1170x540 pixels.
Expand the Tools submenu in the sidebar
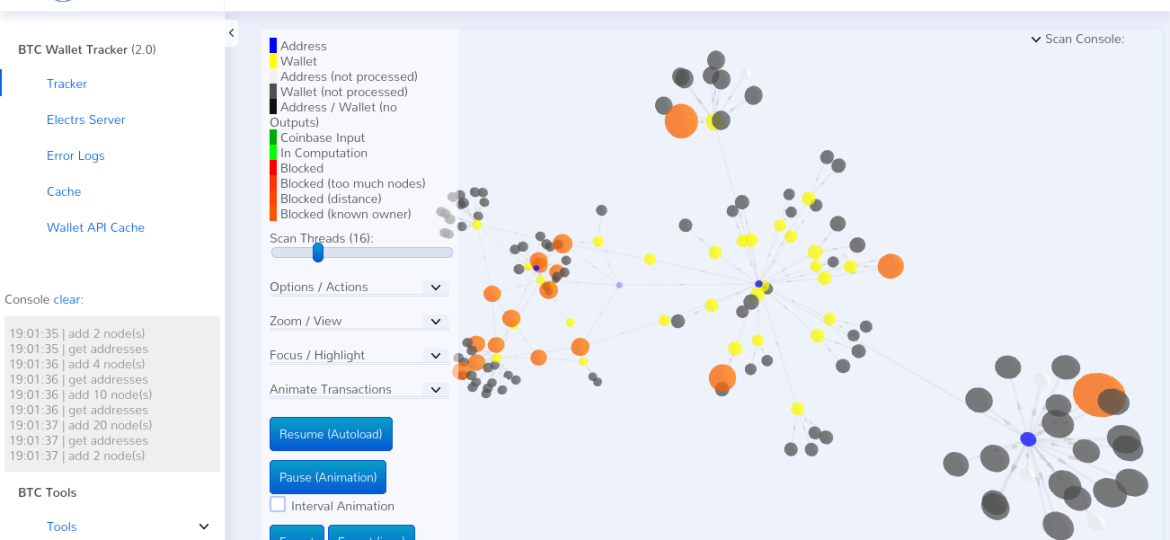point(204,527)
